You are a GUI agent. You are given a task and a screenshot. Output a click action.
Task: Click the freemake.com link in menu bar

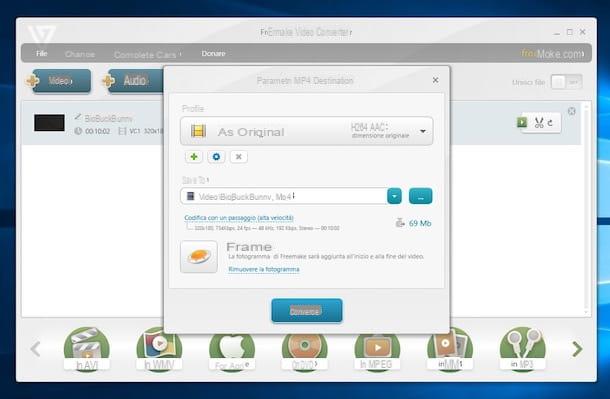click(x=552, y=54)
